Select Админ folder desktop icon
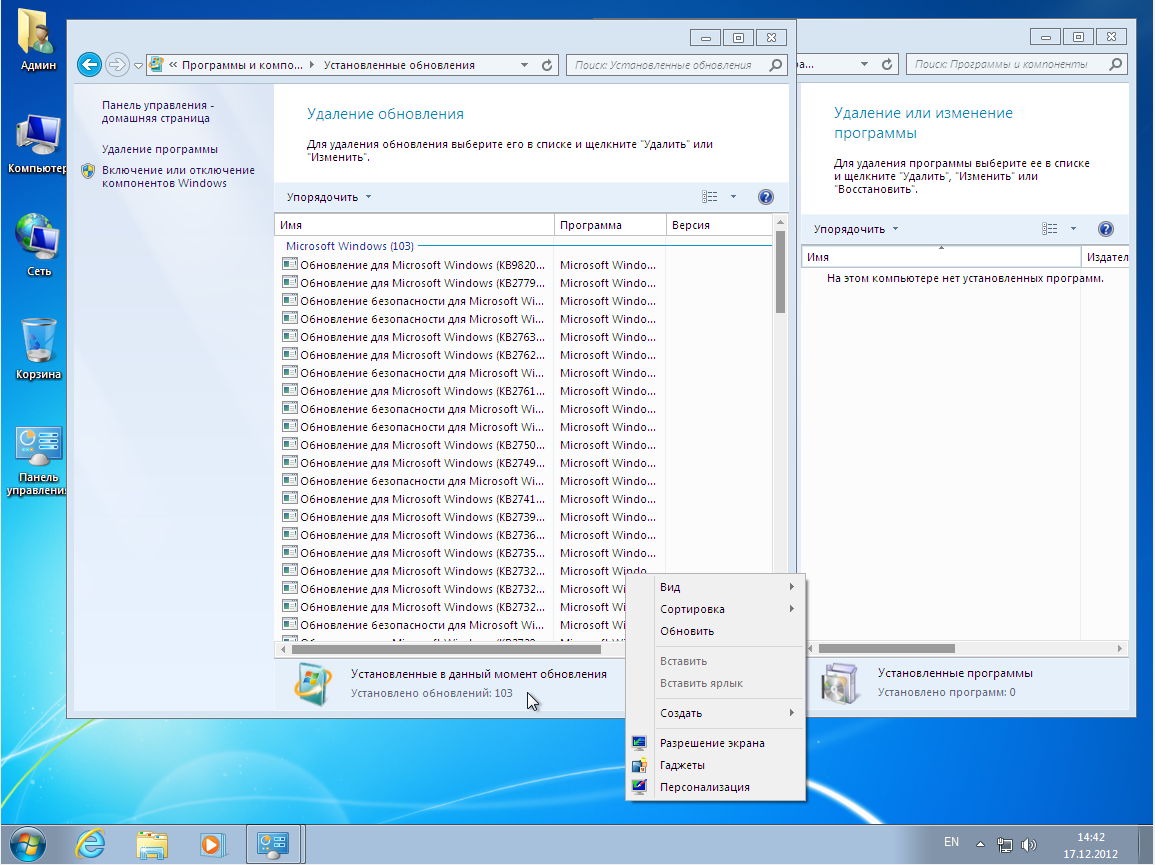 38,39
